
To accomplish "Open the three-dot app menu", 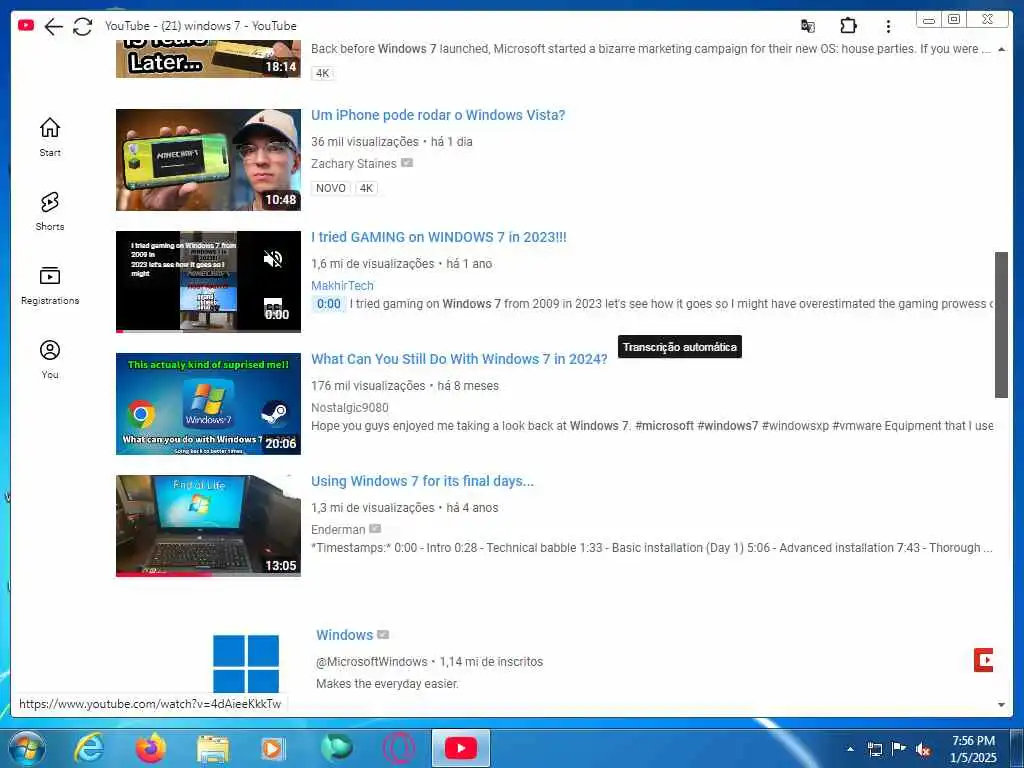I will (x=888, y=26).
